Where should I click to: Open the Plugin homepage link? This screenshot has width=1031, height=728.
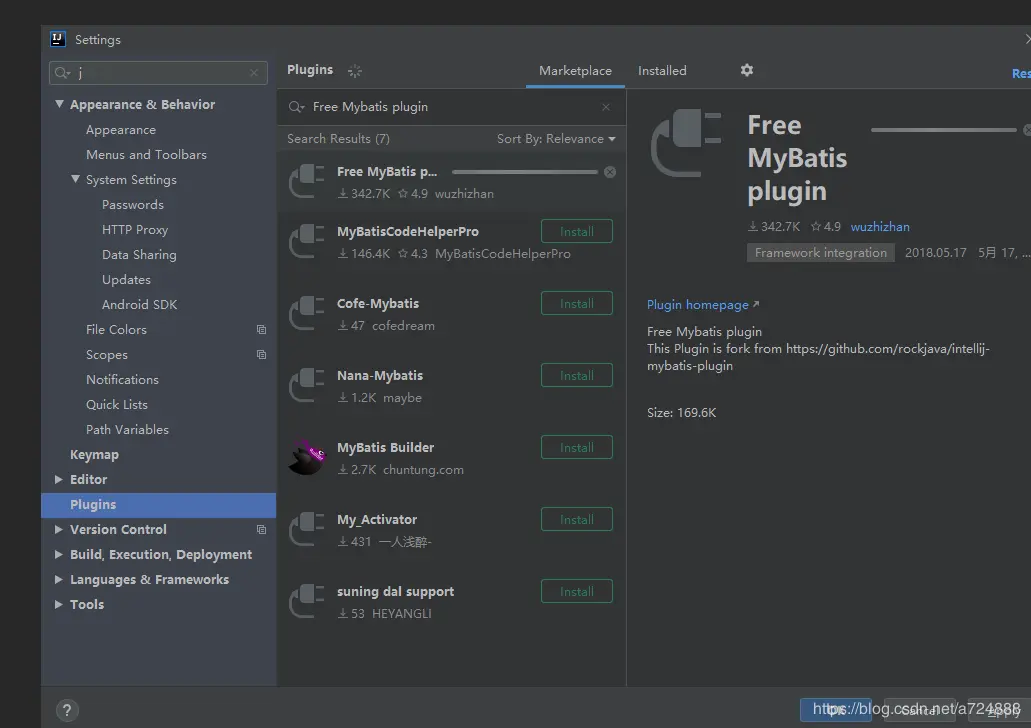coord(703,304)
